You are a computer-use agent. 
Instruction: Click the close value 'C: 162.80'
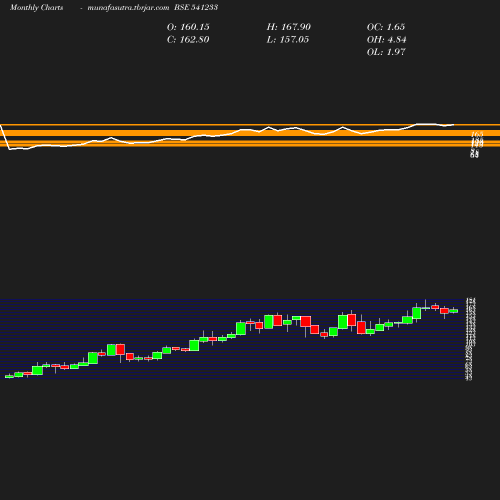click(188, 40)
